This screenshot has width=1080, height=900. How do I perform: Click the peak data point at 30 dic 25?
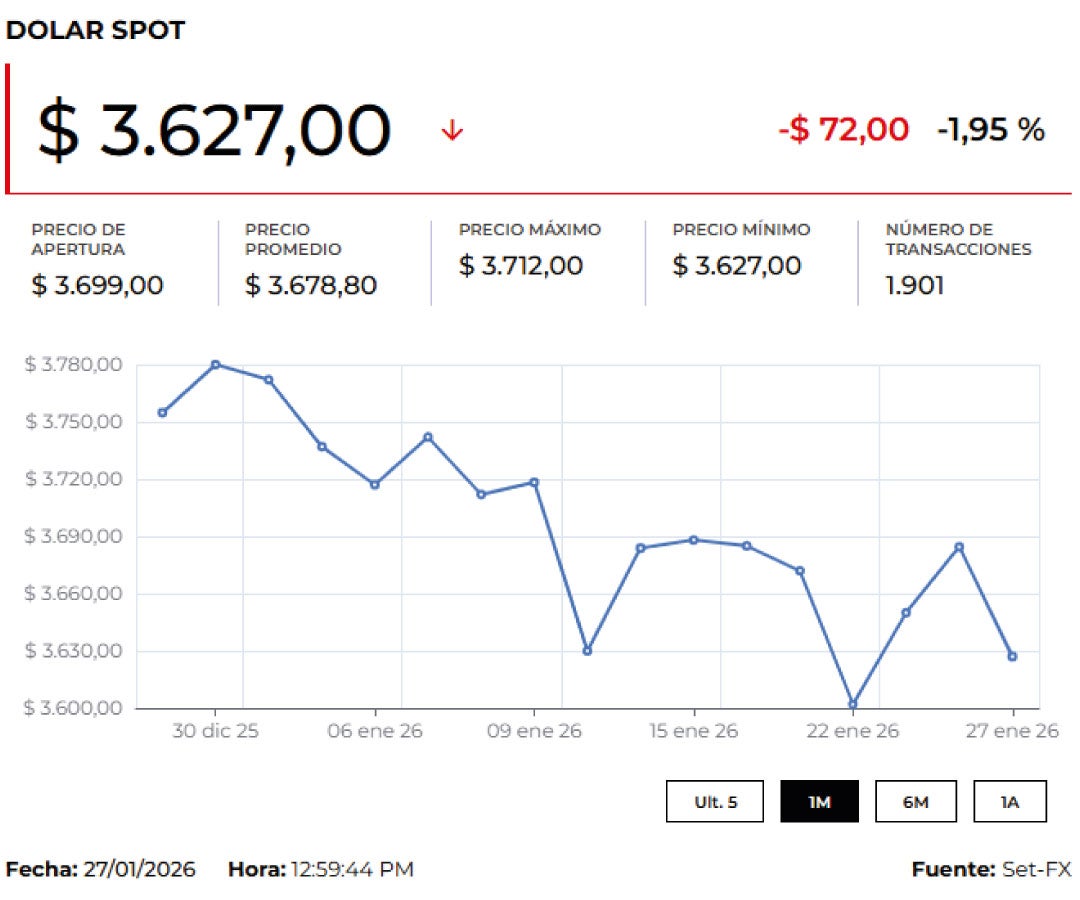(x=215, y=364)
